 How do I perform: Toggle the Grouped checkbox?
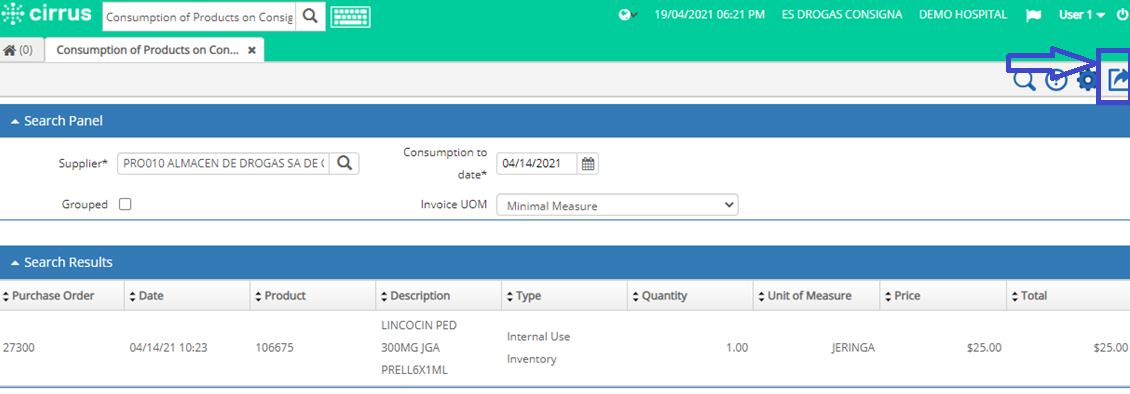(125, 204)
